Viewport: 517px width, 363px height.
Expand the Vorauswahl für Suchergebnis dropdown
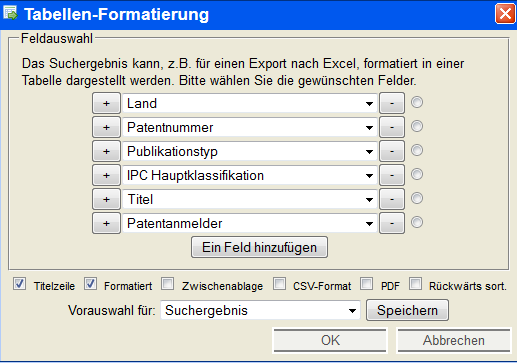click(260, 310)
